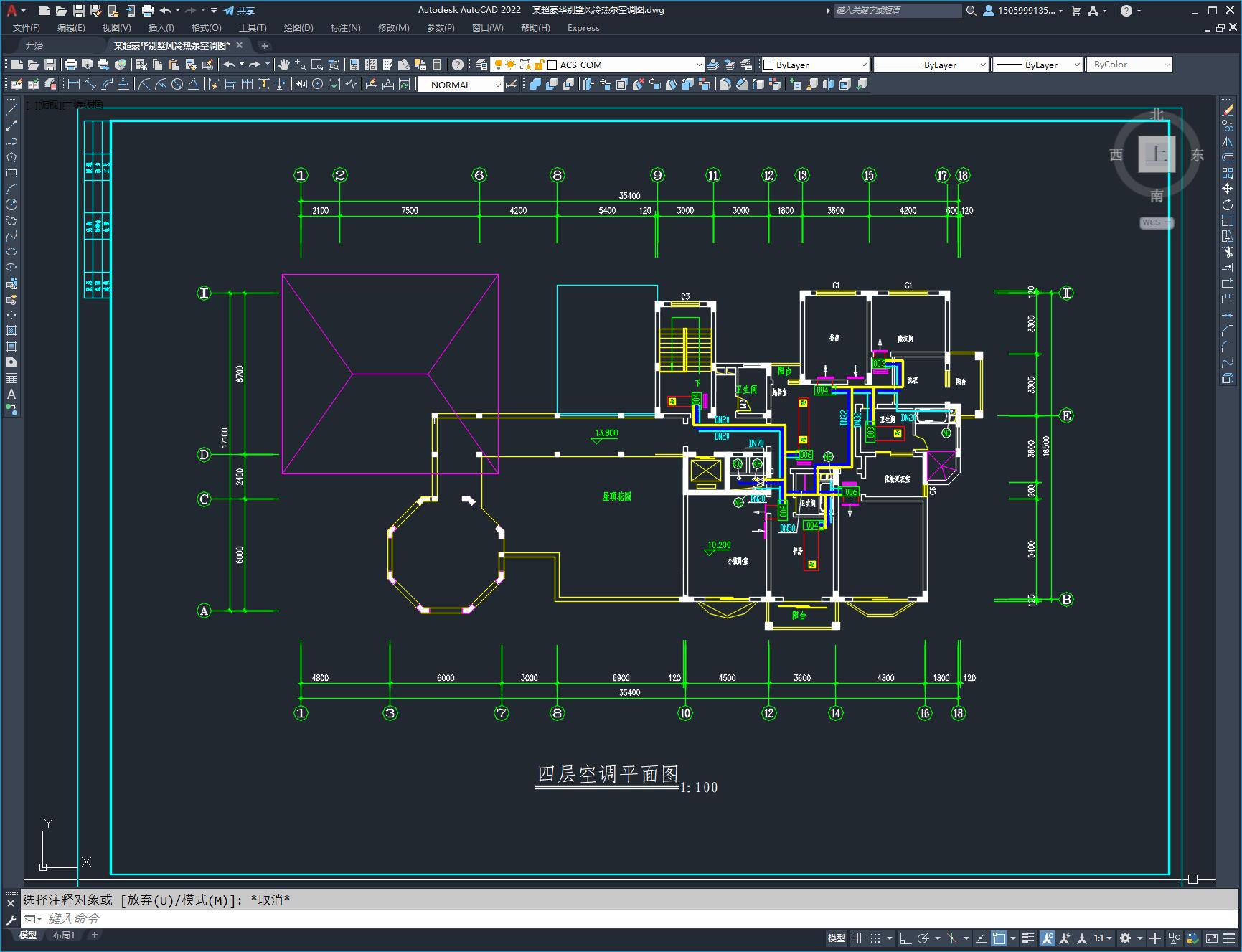Click the Plot printer icon in the title bar
Image resolution: width=1242 pixels, height=952 pixels.
click(x=148, y=11)
